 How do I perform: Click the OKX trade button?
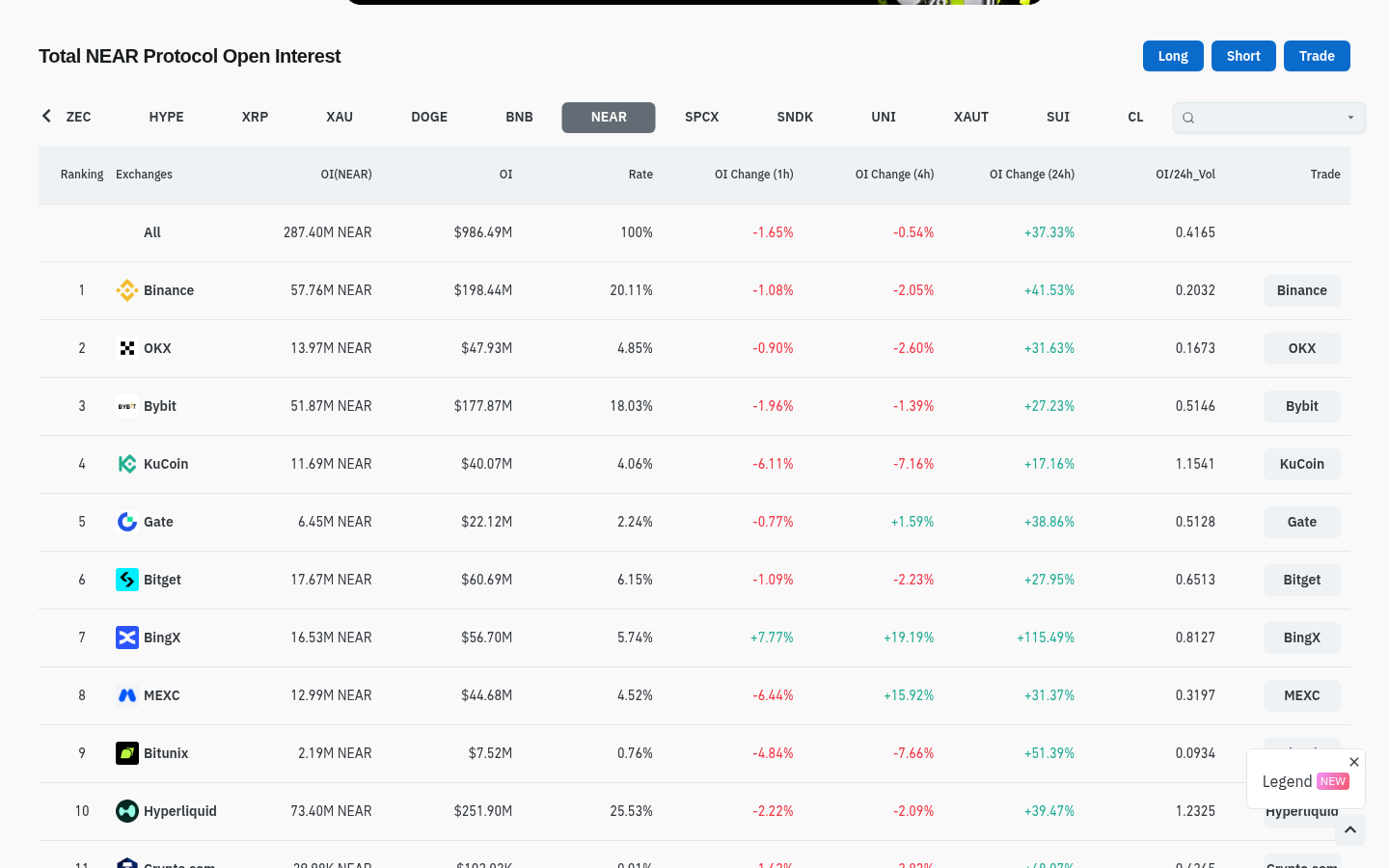click(1302, 348)
